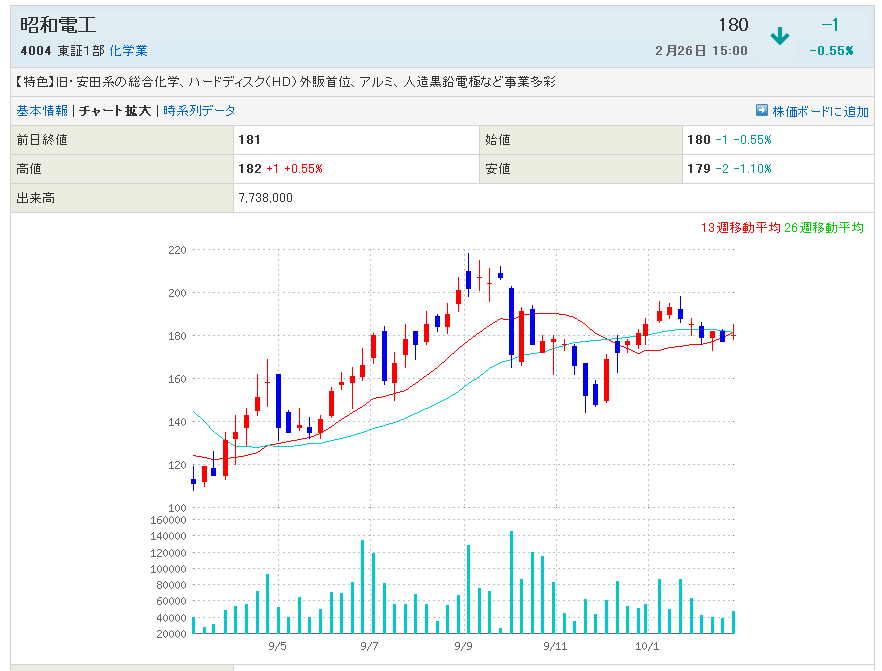This screenshot has width=882, height=671.
Task: Open the 化学業 industry link
Action: point(128,51)
